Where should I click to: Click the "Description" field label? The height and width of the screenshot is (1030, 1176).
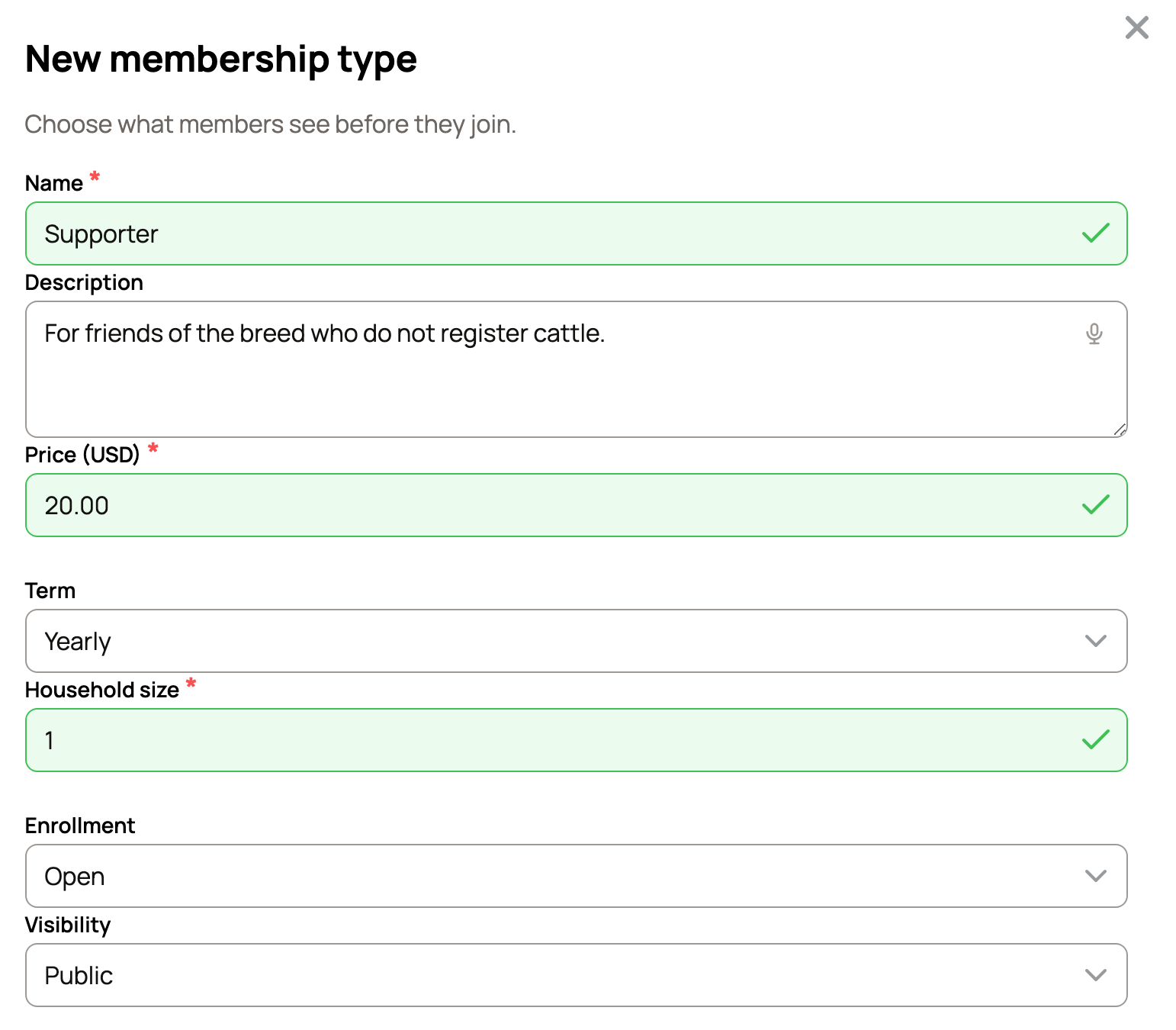tap(84, 283)
